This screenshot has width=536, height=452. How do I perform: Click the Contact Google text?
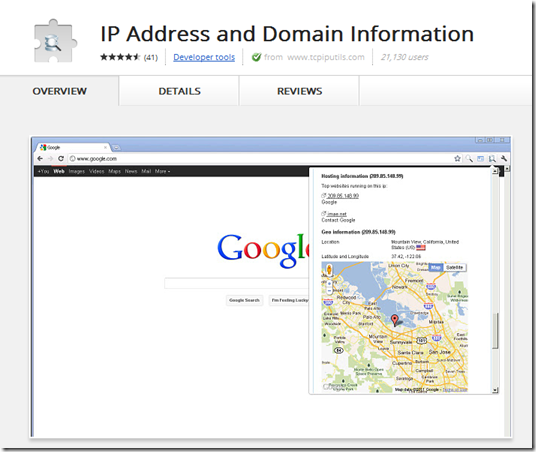[x=338, y=220]
